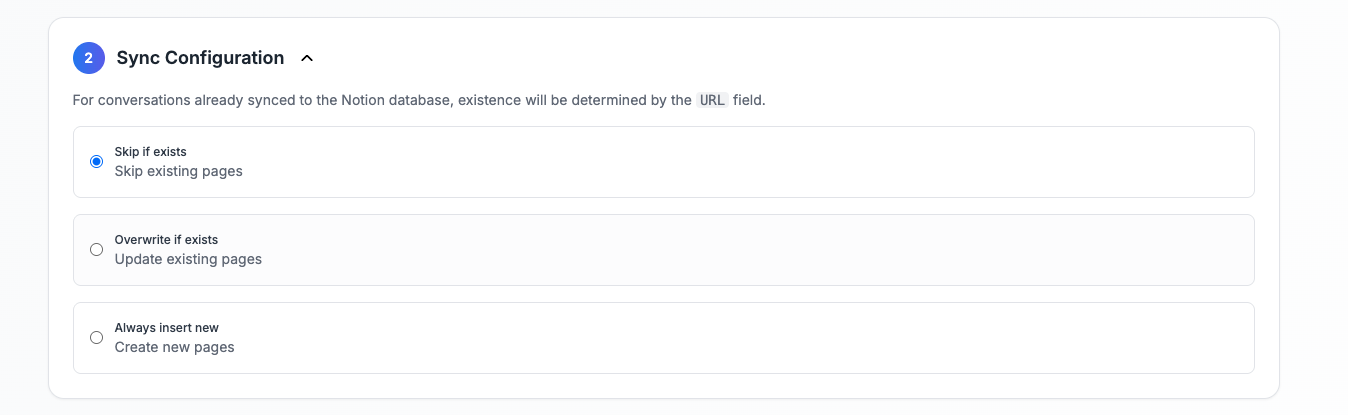Collapse the Sync Configuration section chevron
Screen dimensions: 1348x415
[307, 58]
